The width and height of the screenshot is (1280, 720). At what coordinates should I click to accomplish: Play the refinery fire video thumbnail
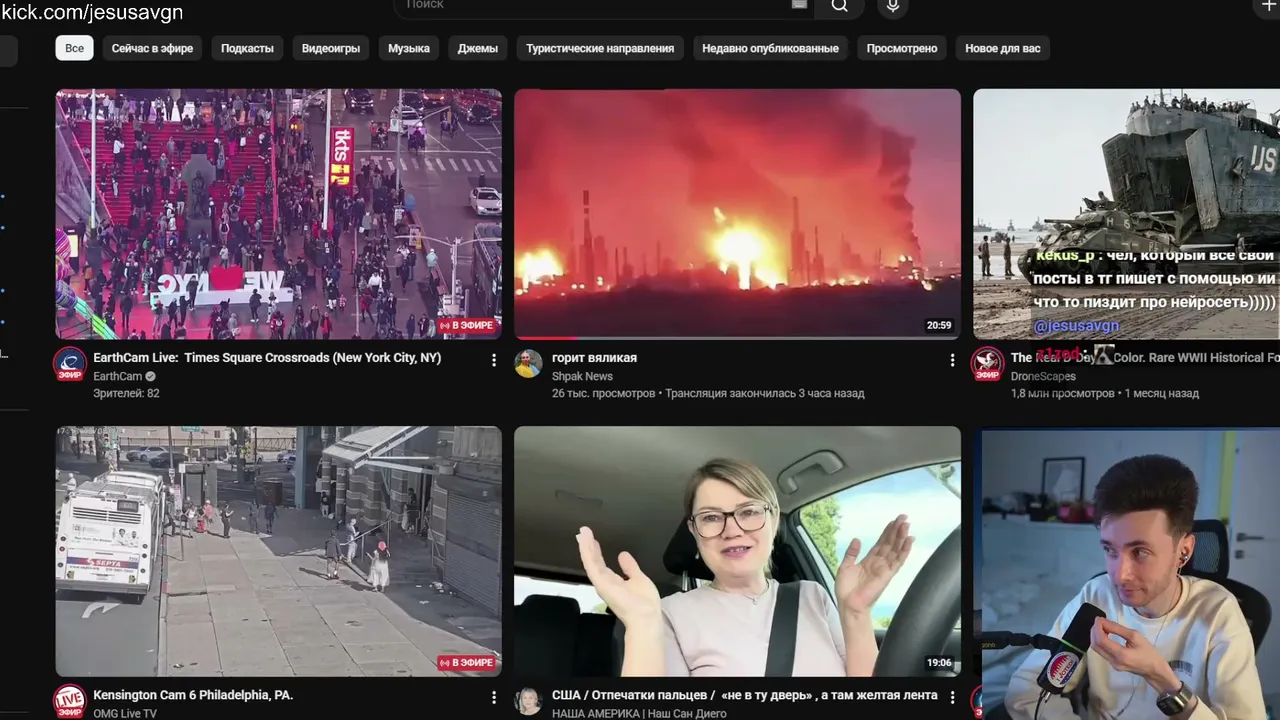click(737, 214)
